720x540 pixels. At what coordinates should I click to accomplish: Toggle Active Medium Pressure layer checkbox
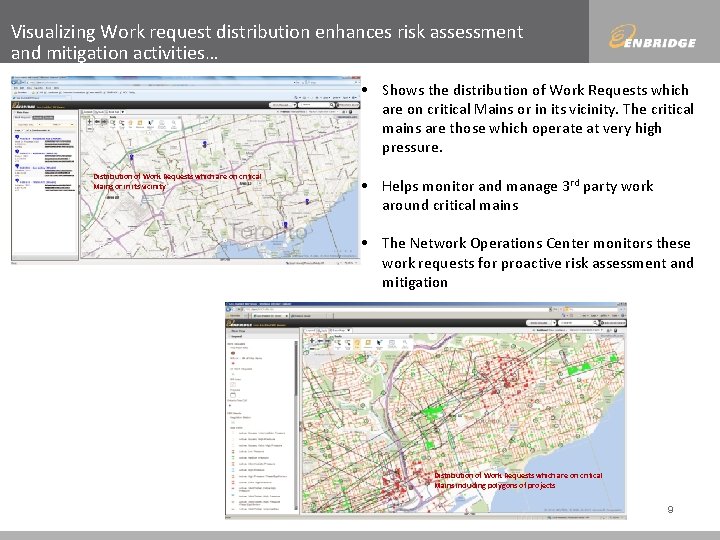pyautogui.click(x=233, y=458)
